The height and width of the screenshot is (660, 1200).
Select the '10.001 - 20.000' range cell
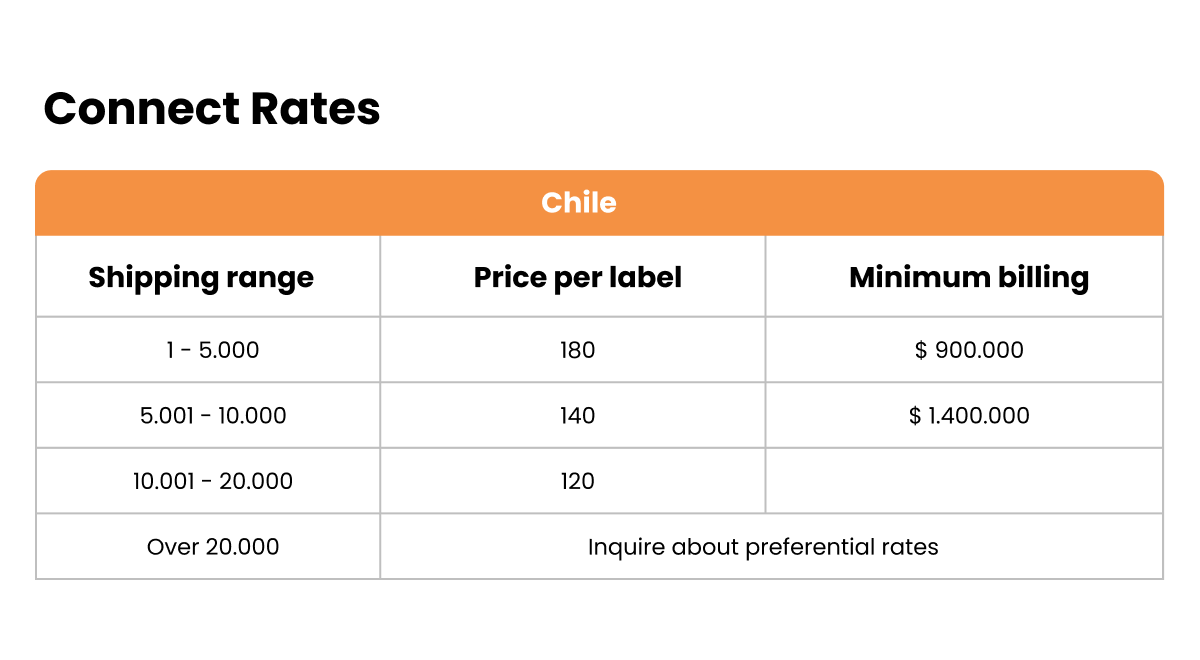point(213,481)
